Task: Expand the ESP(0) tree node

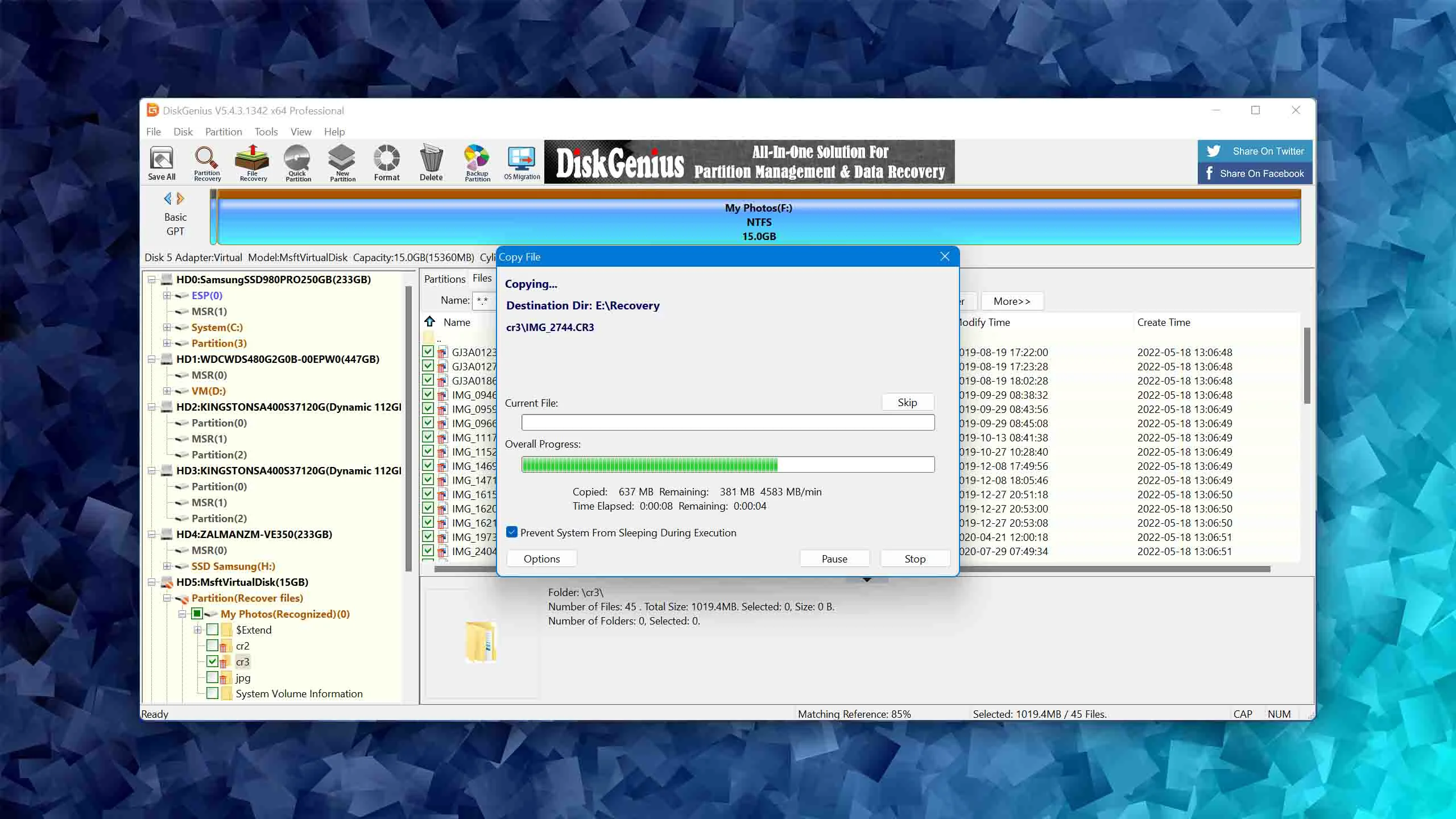Action: click(167, 295)
